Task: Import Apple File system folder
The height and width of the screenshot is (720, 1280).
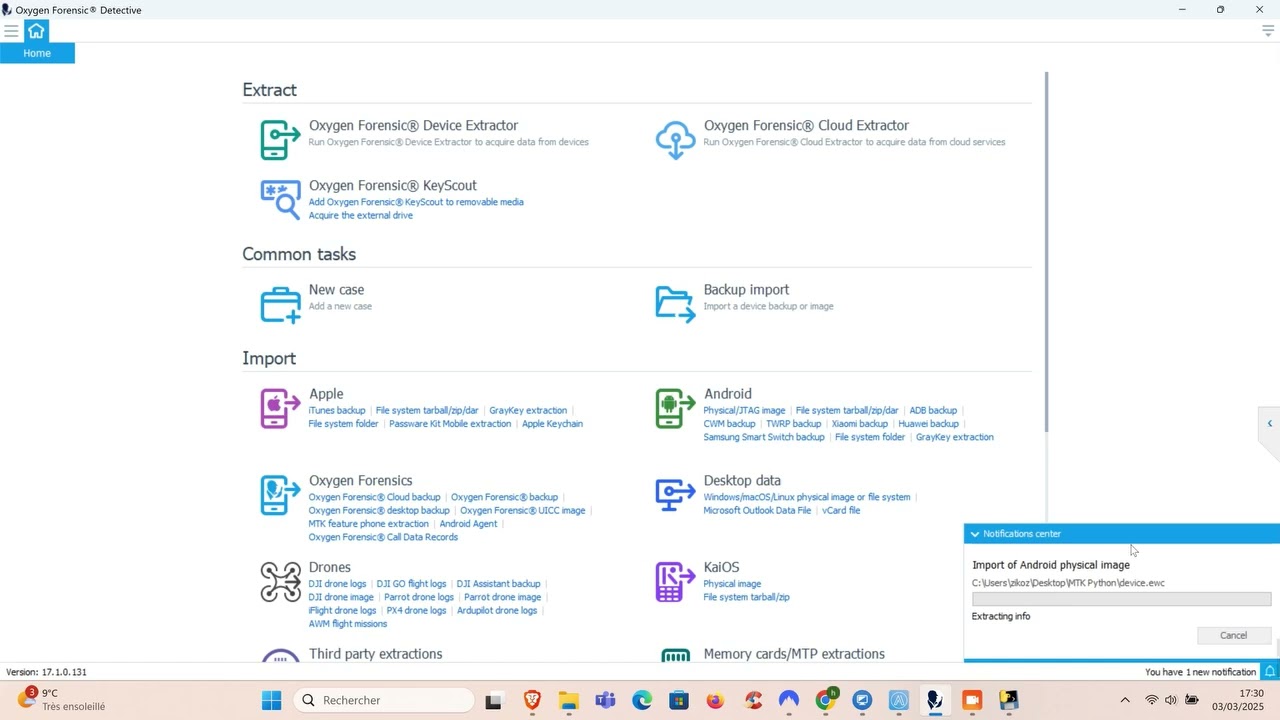Action: pos(344,424)
